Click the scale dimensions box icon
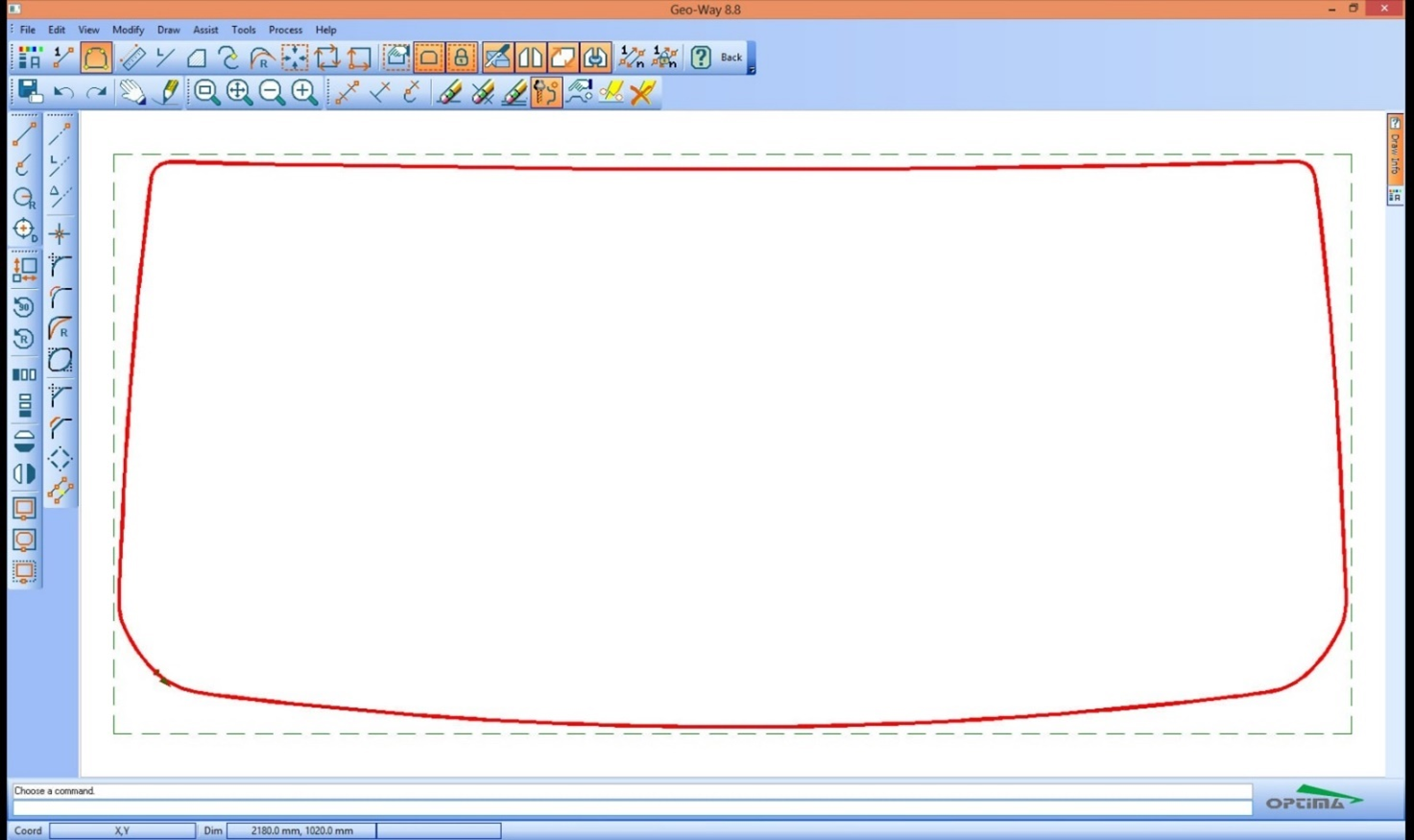This screenshot has height=840, width=1414. pyautogui.click(x=24, y=269)
